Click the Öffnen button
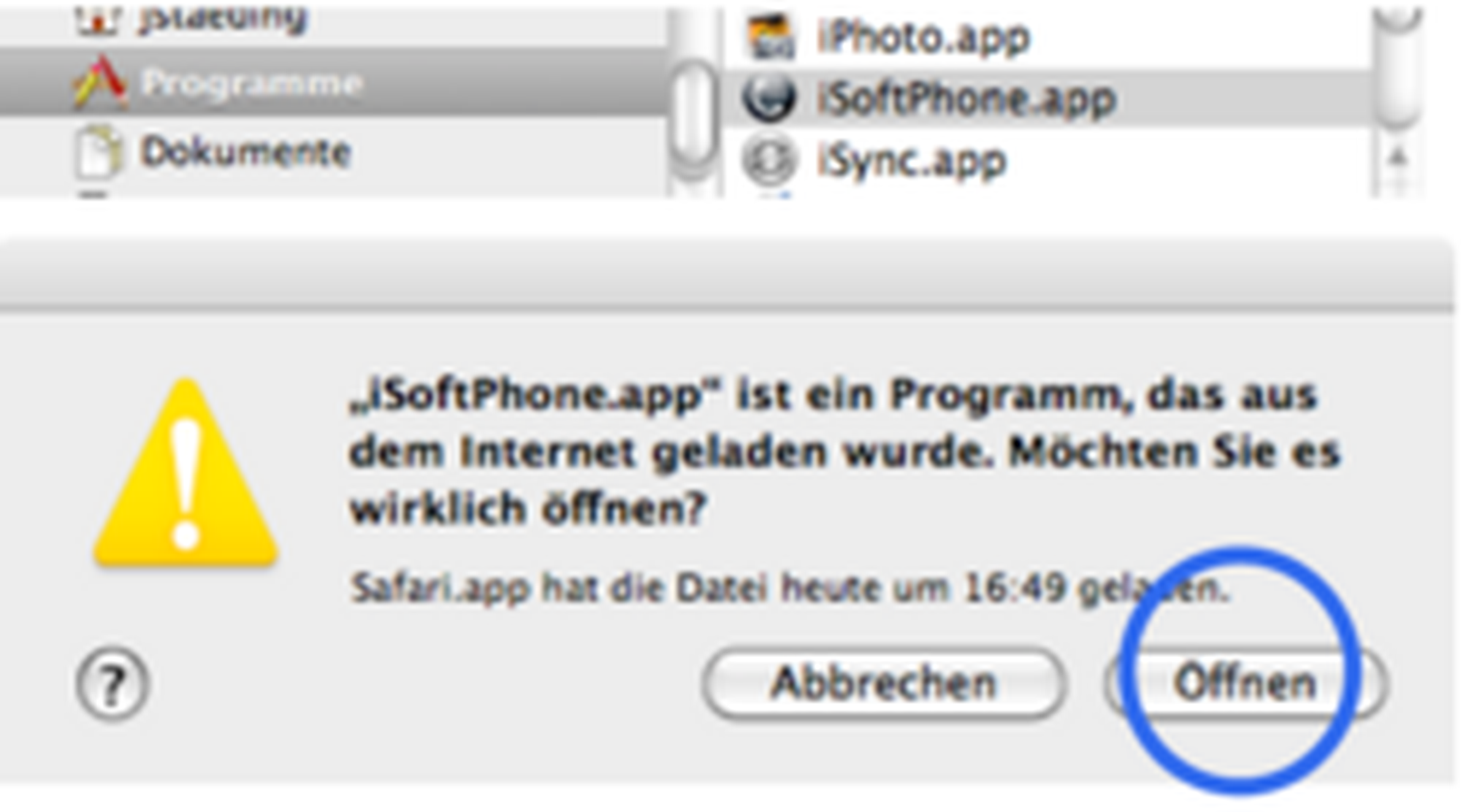Viewport: 1461px width, 812px height. click(1246, 684)
